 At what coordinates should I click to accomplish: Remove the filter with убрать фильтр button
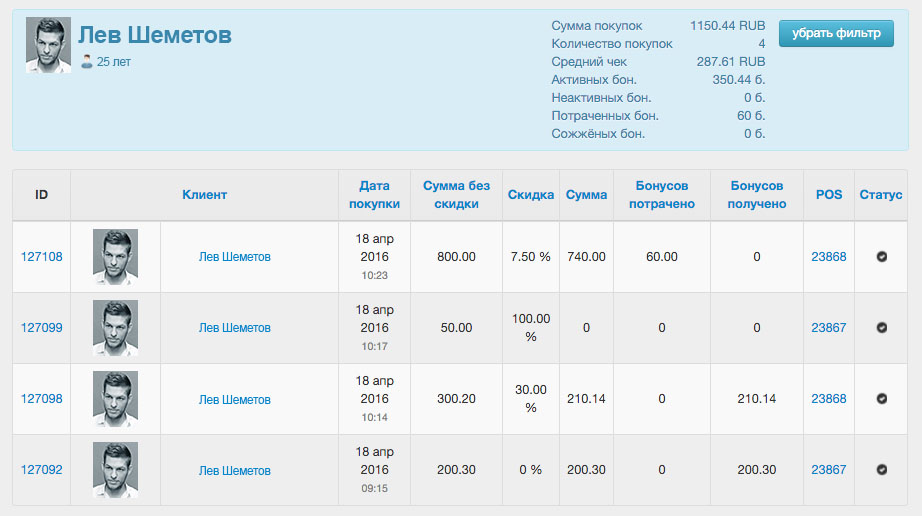[x=836, y=33]
